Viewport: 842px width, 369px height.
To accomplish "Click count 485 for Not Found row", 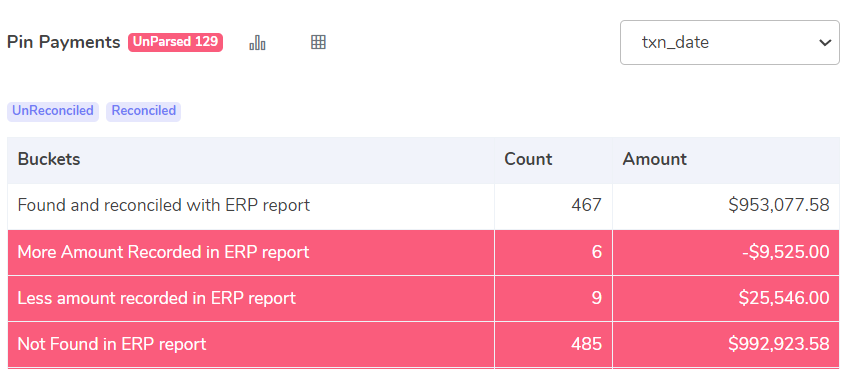I will (586, 344).
